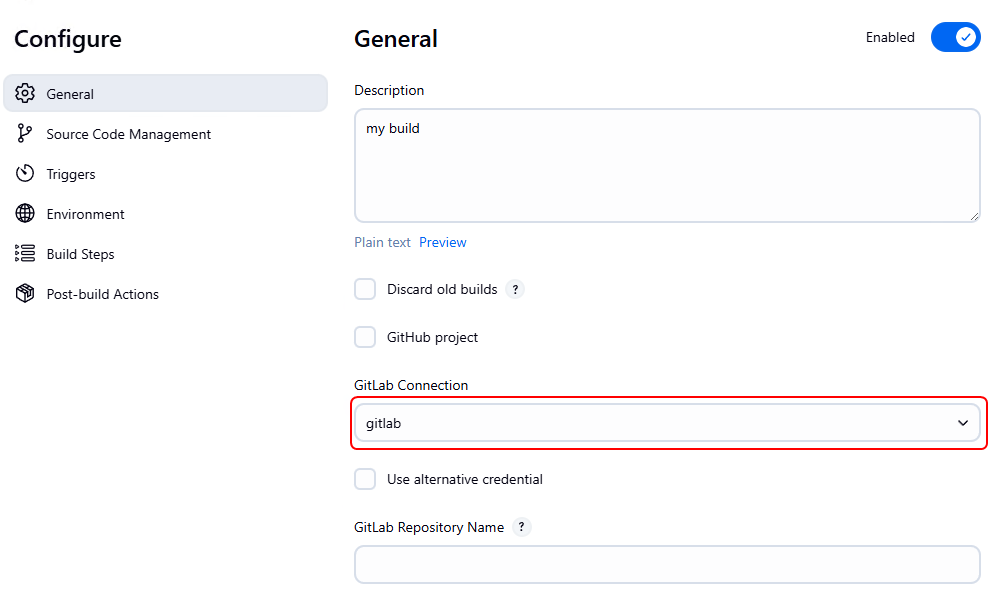Viewport: 998px width, 600px height.
Task: Click inside the Description text area
Action: (667, 165)
